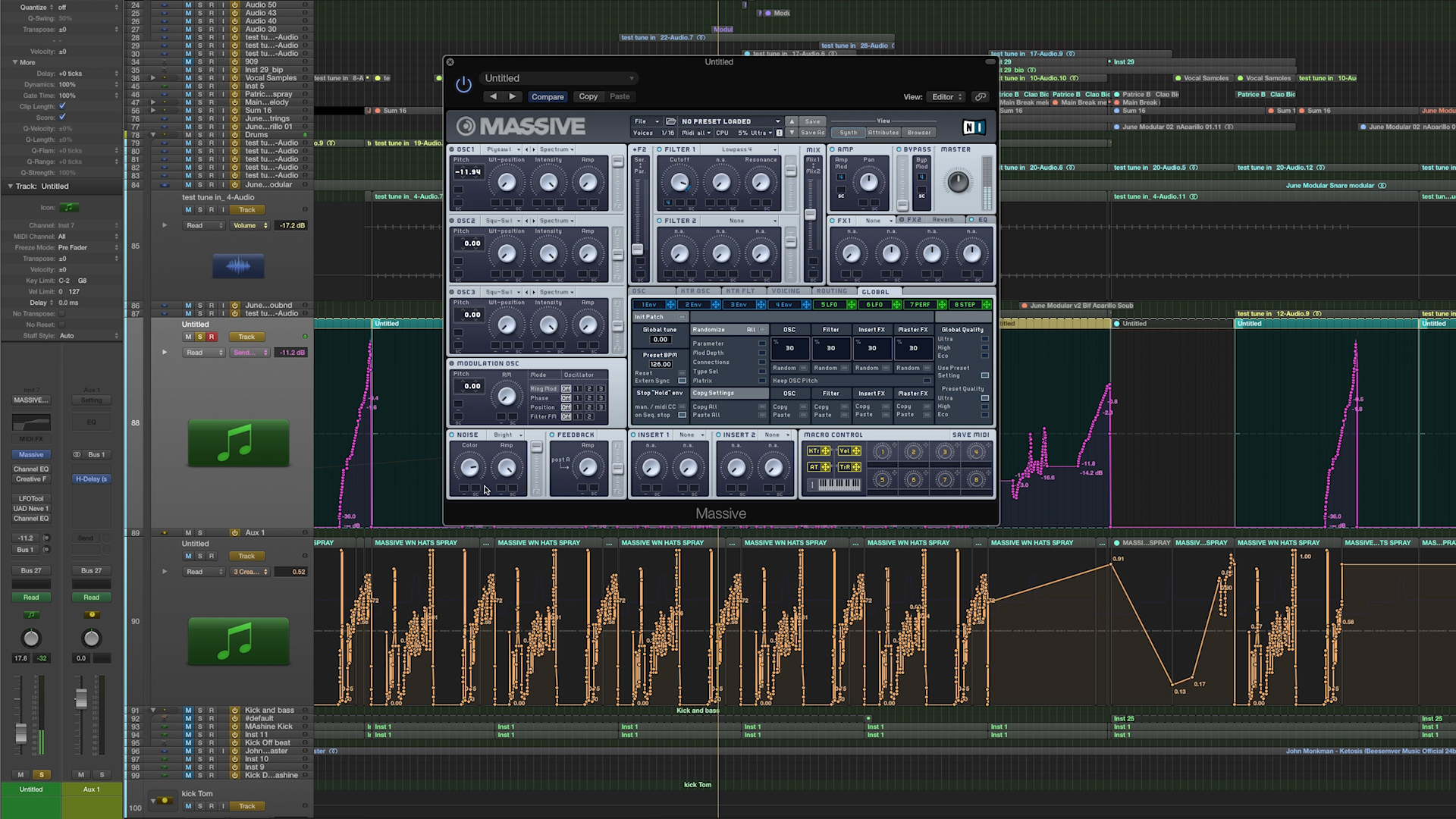This screenshot has width=1456, height=819.
Task: Toggle the Score checkbox
Action: click(x=62, y=117)
